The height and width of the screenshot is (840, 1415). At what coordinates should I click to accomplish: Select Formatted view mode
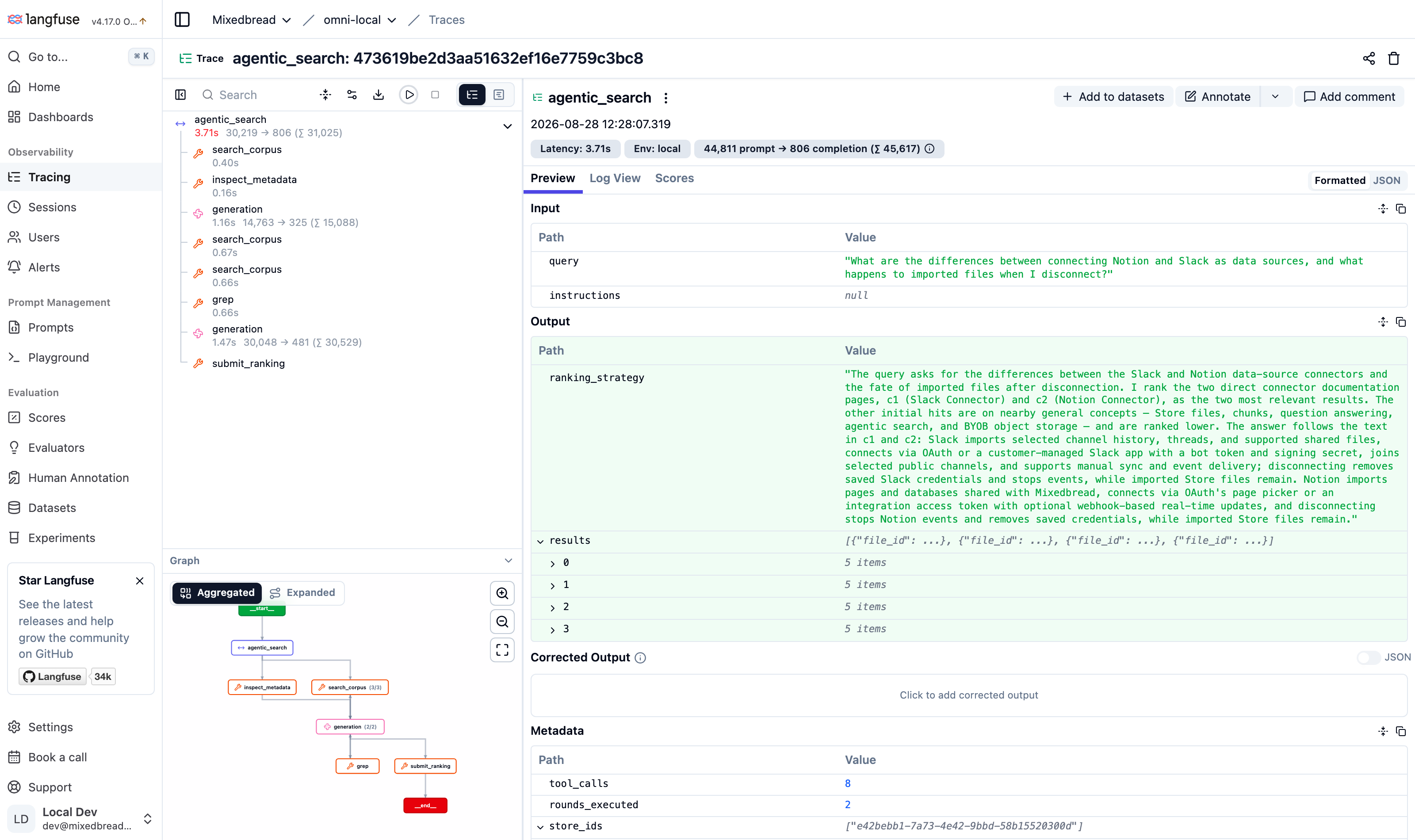click(x=1340, y=180)
